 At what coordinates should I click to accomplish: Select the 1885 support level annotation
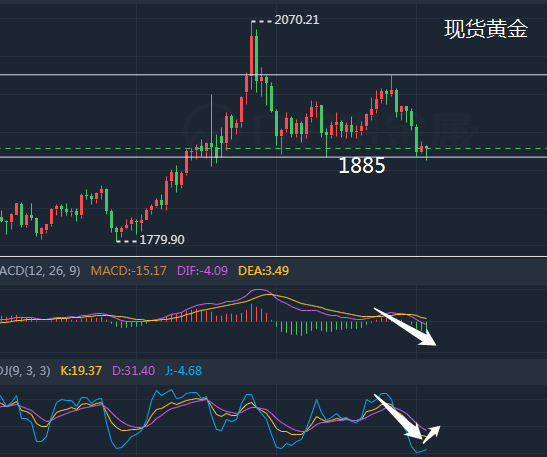click(362, 165)
